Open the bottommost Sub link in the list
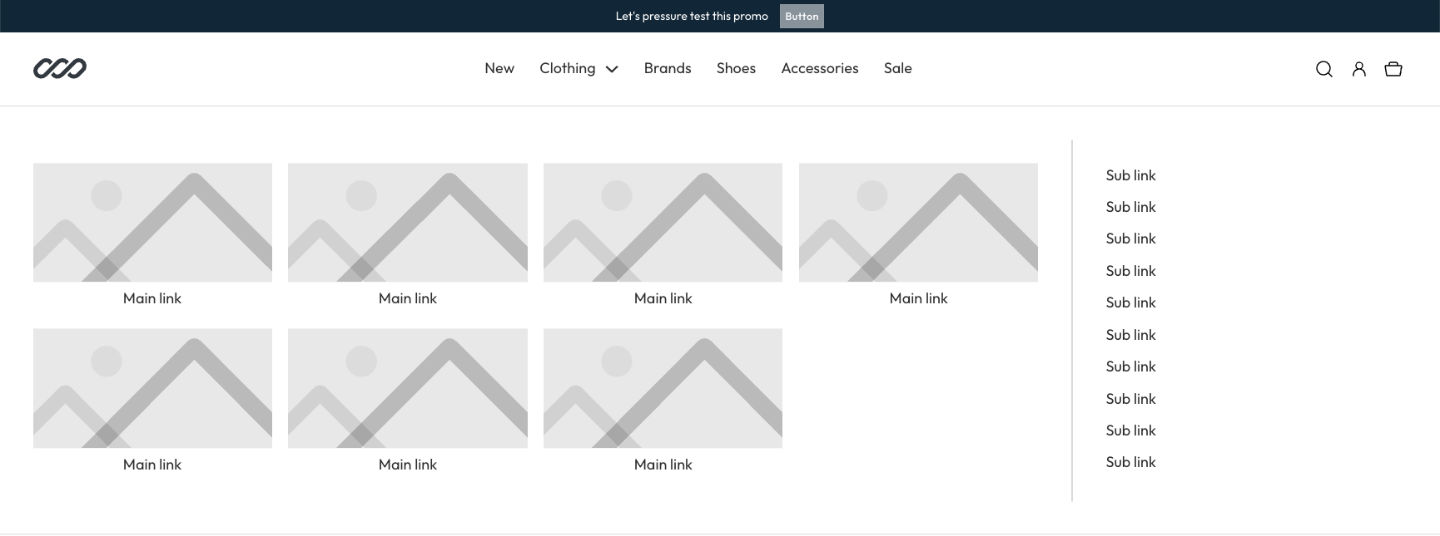This screenshot has height=536, width=1440. click(x=1130, y=462)
